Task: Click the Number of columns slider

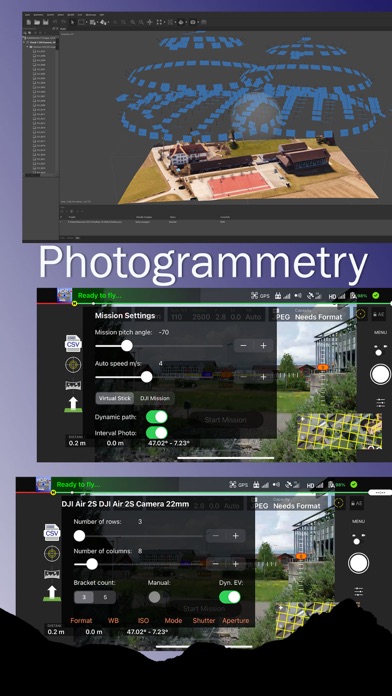Action: pyautogui.click(x=138, y=564)
